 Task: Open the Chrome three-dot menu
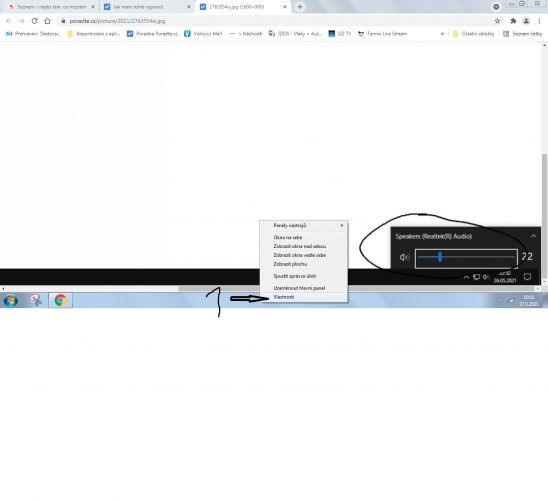[x=539, y=21]
